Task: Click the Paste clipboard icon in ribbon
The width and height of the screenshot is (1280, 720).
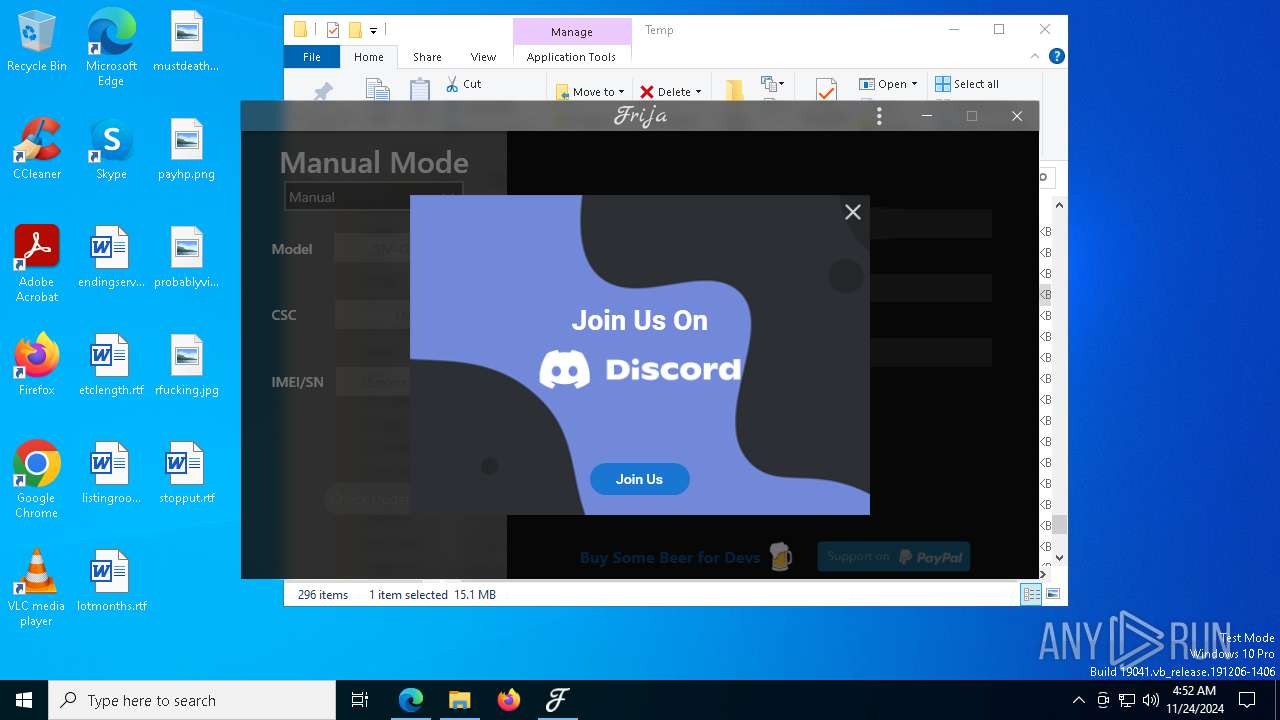Action: tap(420, 90)
